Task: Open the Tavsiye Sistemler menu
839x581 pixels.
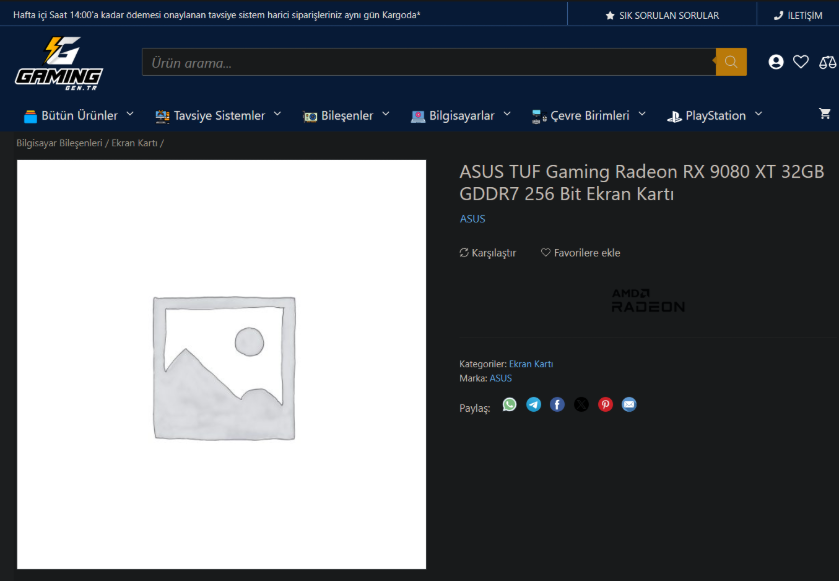Action: 218,116
